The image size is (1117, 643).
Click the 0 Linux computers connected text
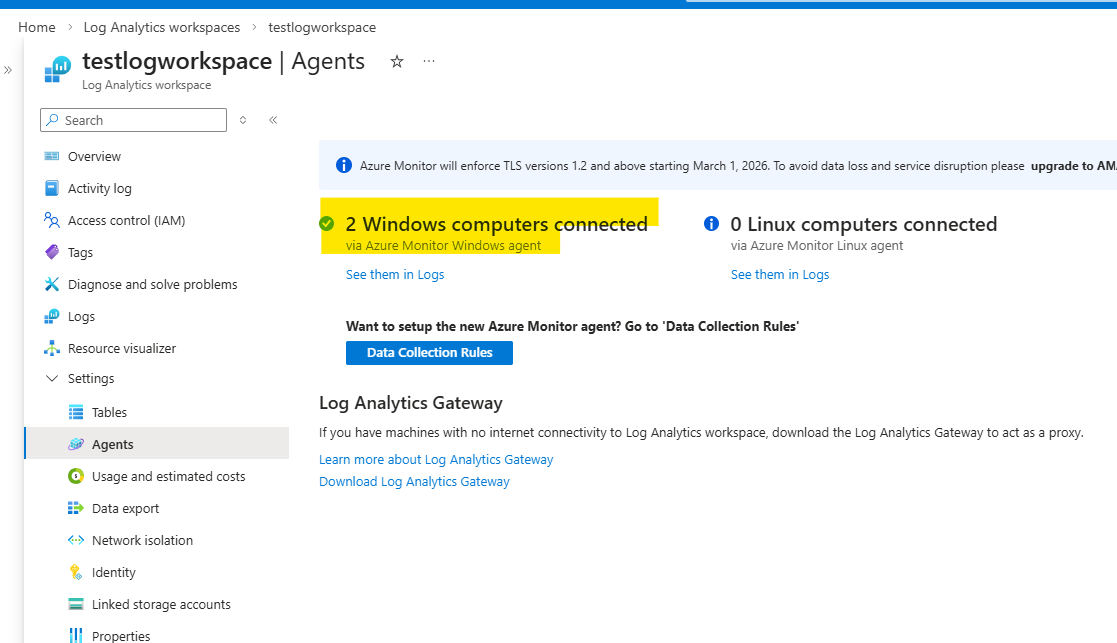(x=863, y=224)
